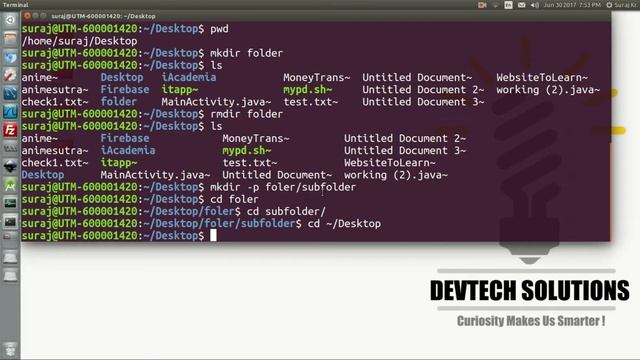This screenshot has height=360, width=640.
Task: Click the /home/suraj/Desktop output line
Action: pyautogui.click(x=80, y=41)
